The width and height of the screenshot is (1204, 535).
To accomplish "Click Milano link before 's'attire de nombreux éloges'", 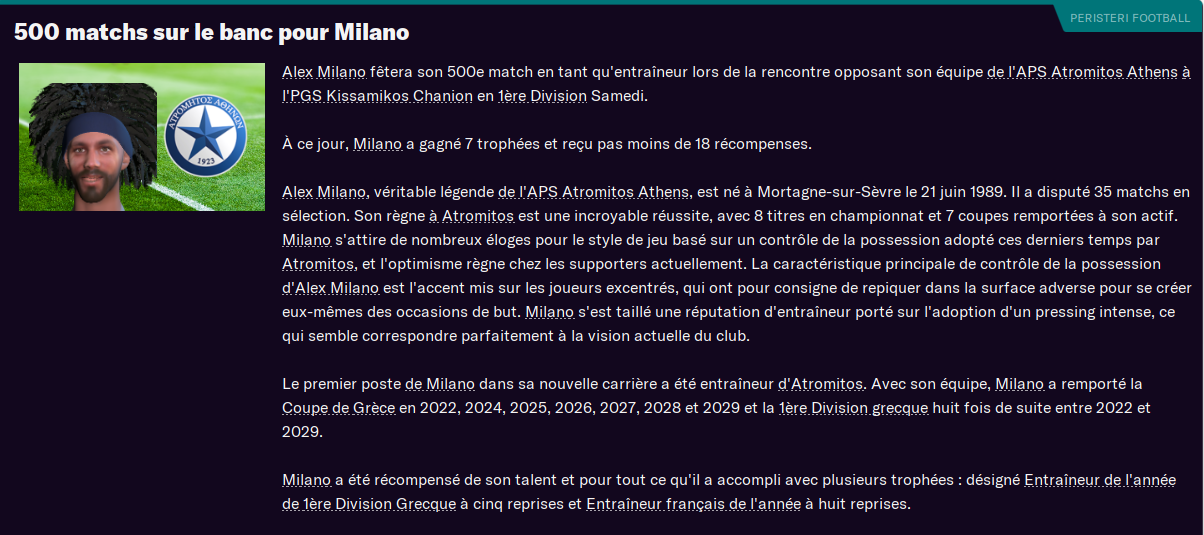I will [x=306, y=240].
